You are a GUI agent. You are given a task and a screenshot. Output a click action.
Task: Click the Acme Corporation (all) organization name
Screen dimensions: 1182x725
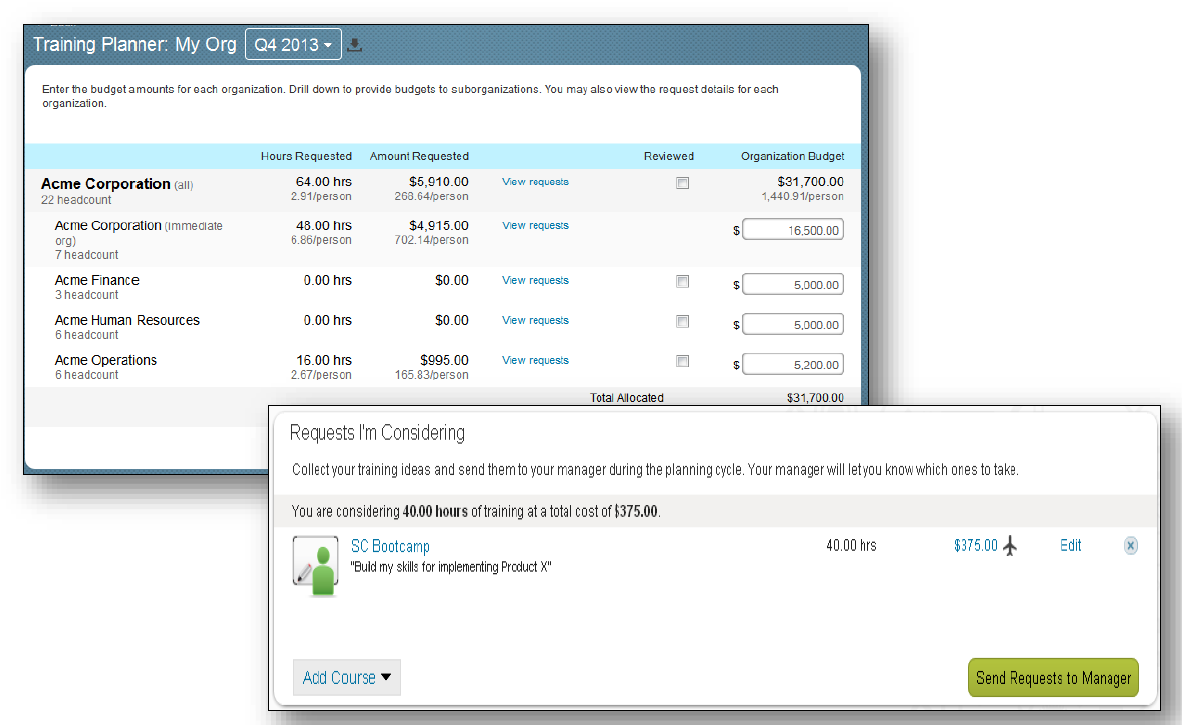point(106,184)
